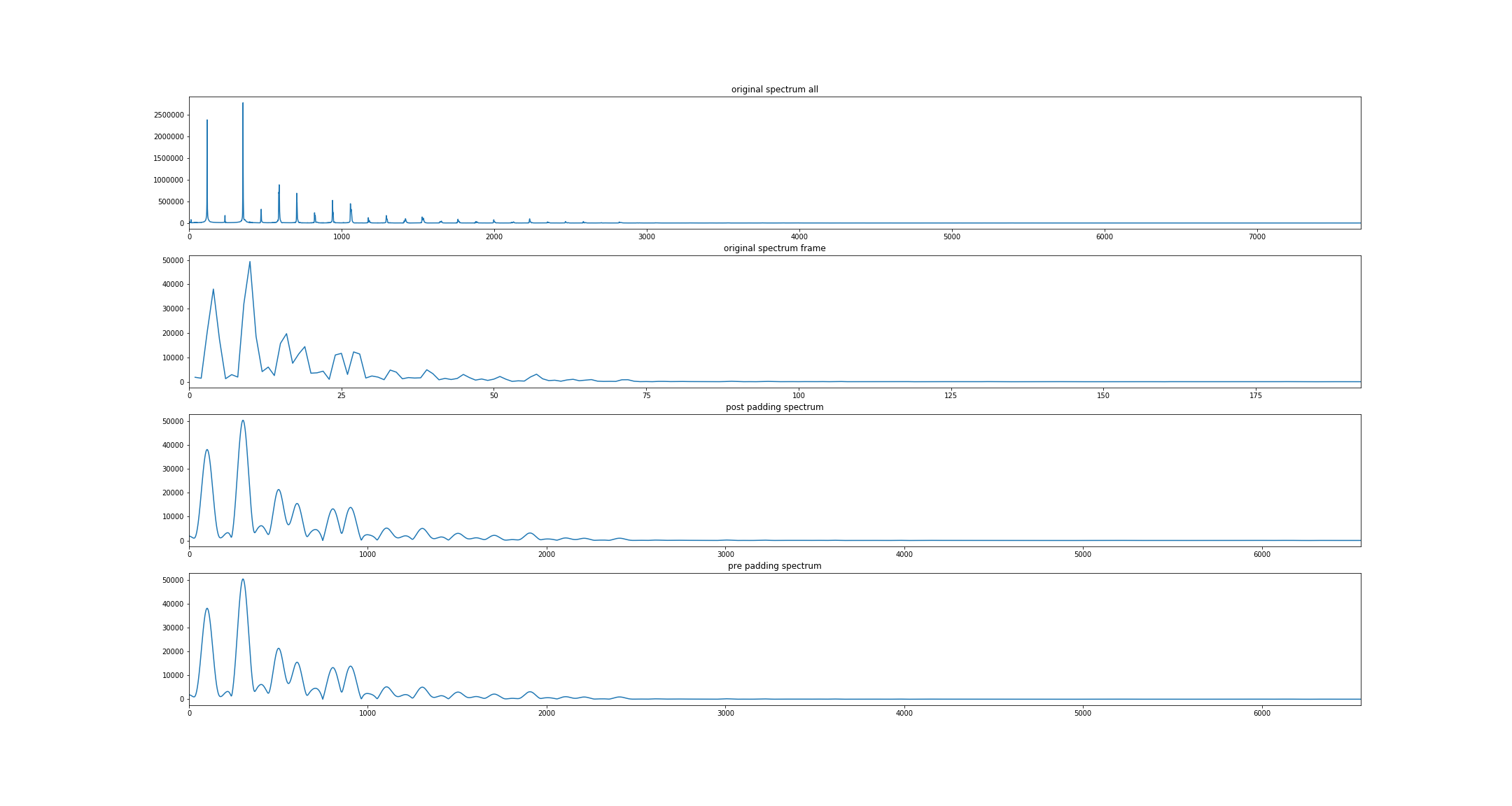The height and width of the screenshot is (806, 1512).
Task: Click the 175 x-axis tick in the second plot
Action: [1256, 396]
